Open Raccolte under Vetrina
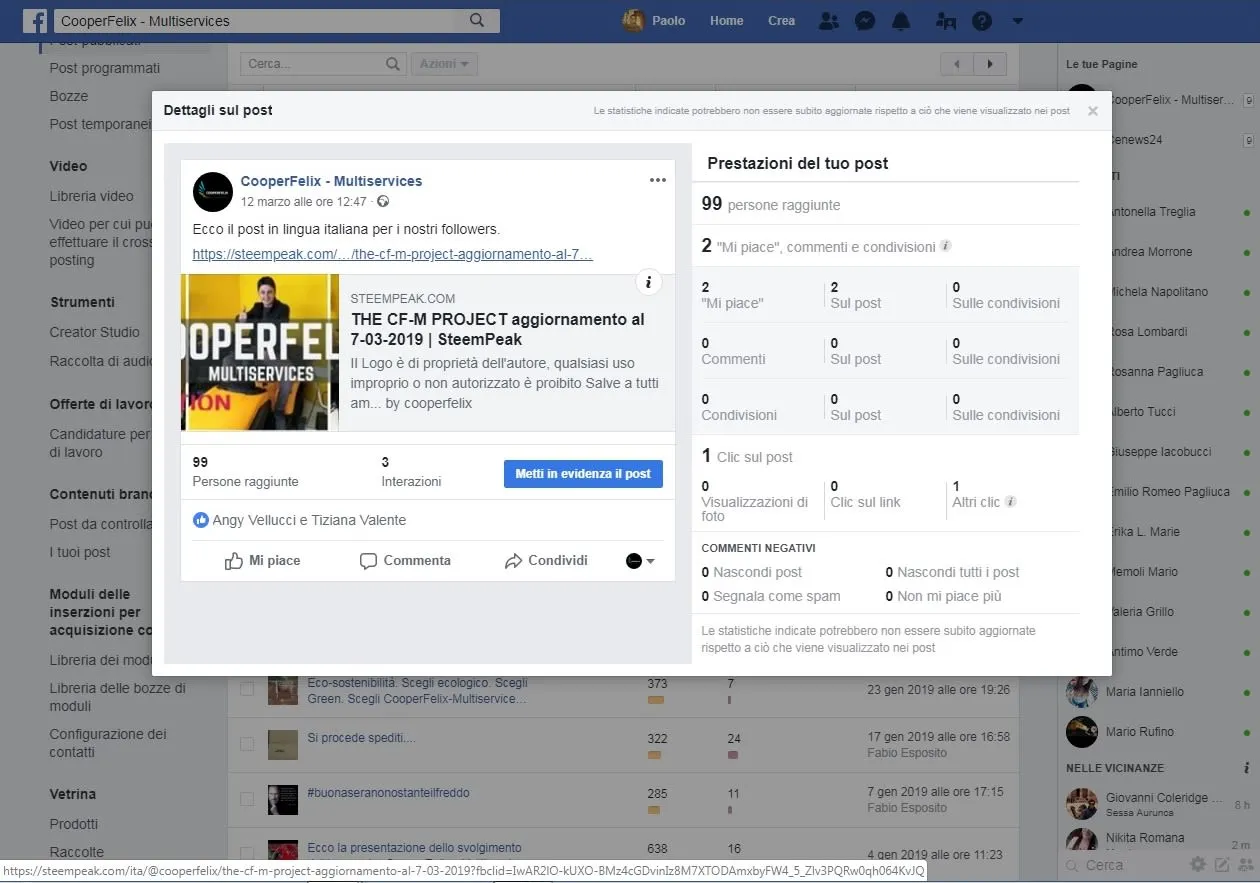 coord(77,852)
